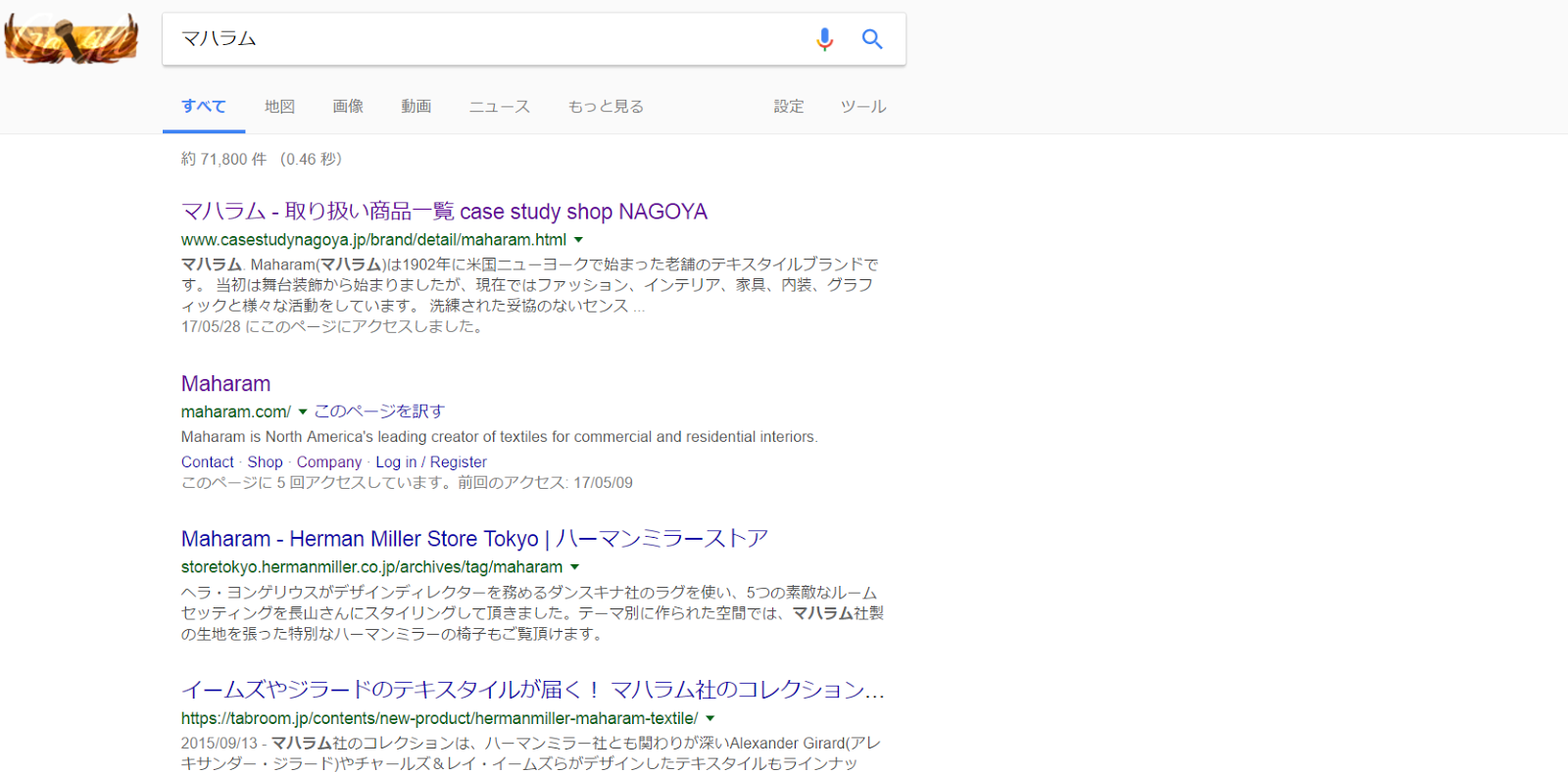Open the Log in / Register sitelink

431,462
